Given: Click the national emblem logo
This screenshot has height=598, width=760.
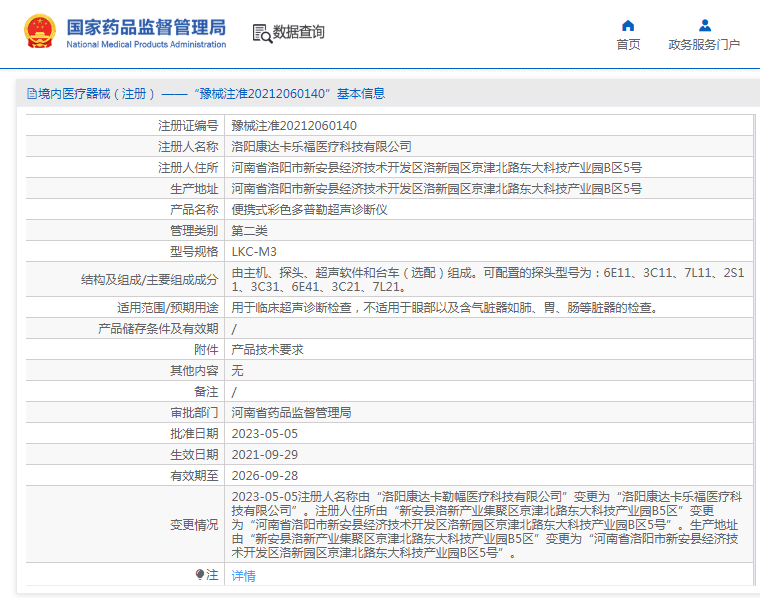Looking at the screenshot, I should click(41, 31).
